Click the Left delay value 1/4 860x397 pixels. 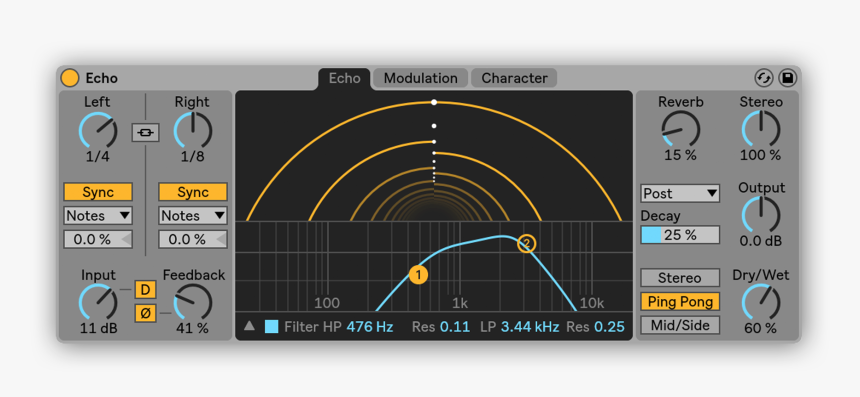coord(98,157)
